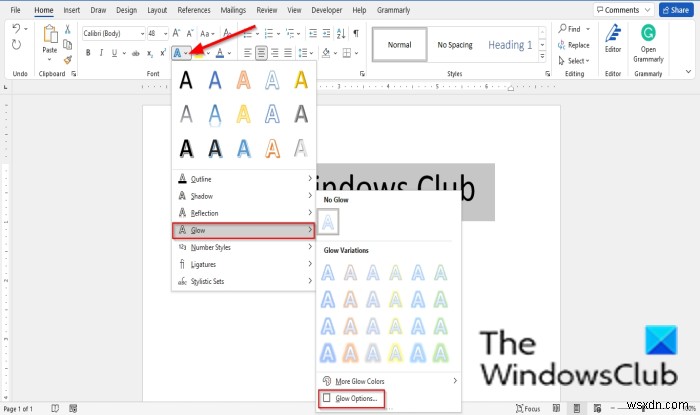Align text left

247,53
